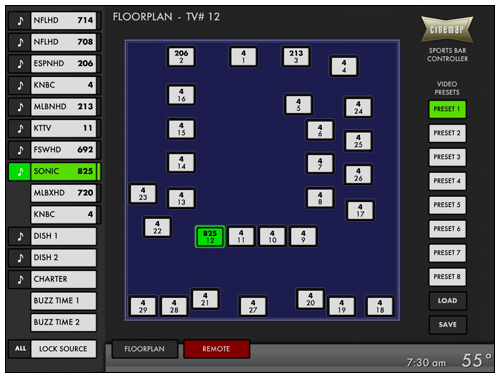The image size is (500, 378).
Task: Click the LOAD preset button
Action: (447, 301)
